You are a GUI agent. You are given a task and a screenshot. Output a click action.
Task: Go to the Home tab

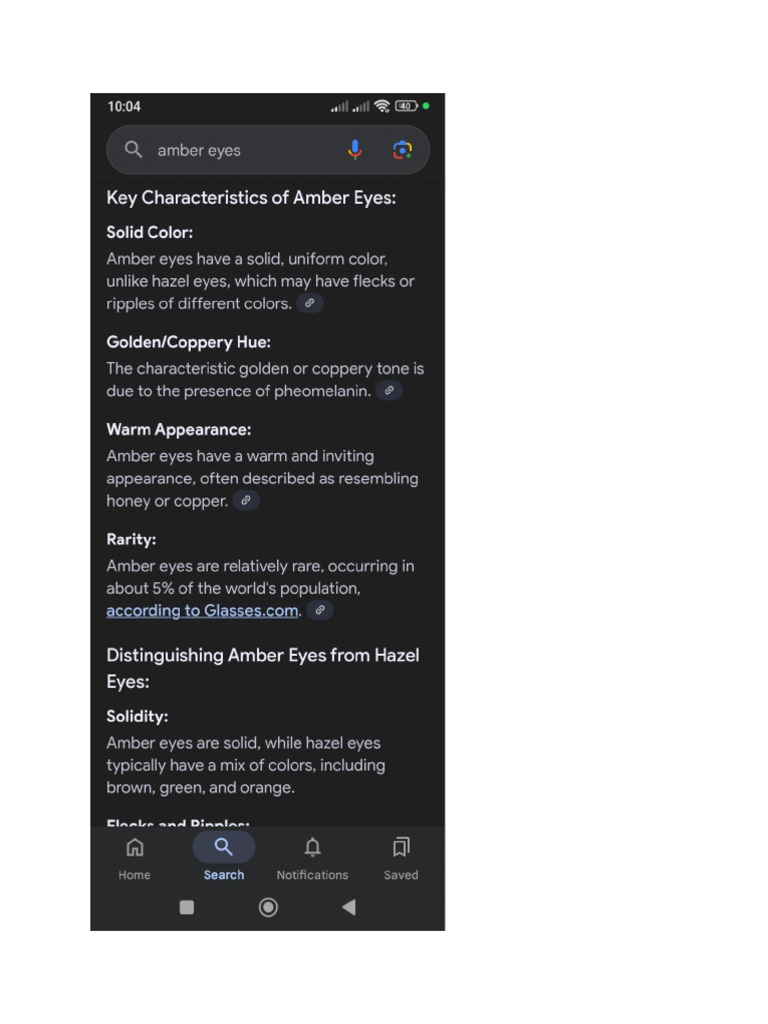pos(135,859)
